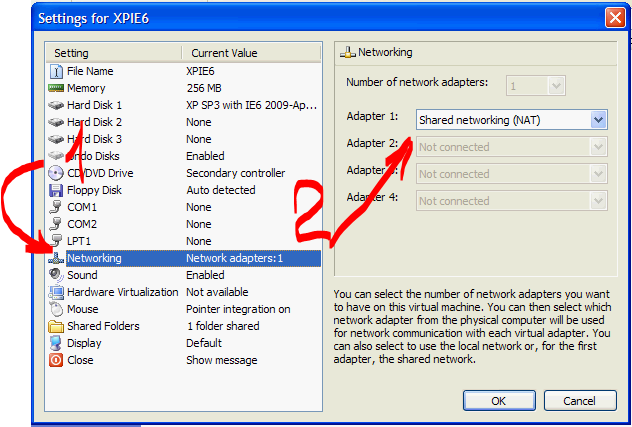This screenshot has width=632, height=427.
Task: Click the 'Secondary controller' value
Action: click(x=236, y=173)
